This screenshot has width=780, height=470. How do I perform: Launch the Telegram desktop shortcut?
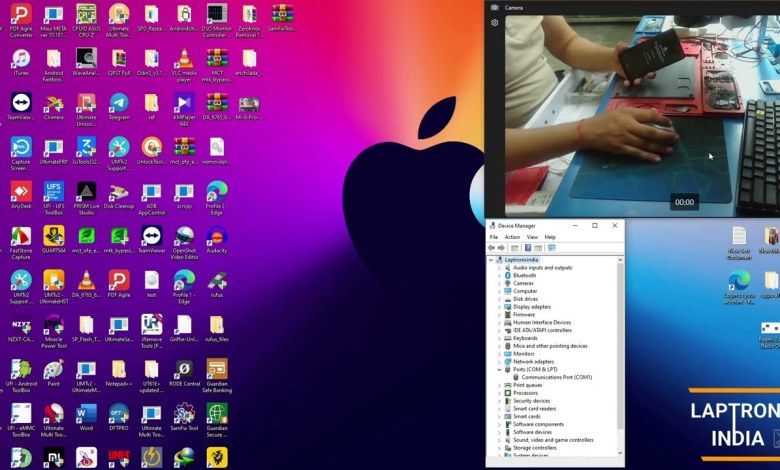(119, 106)
